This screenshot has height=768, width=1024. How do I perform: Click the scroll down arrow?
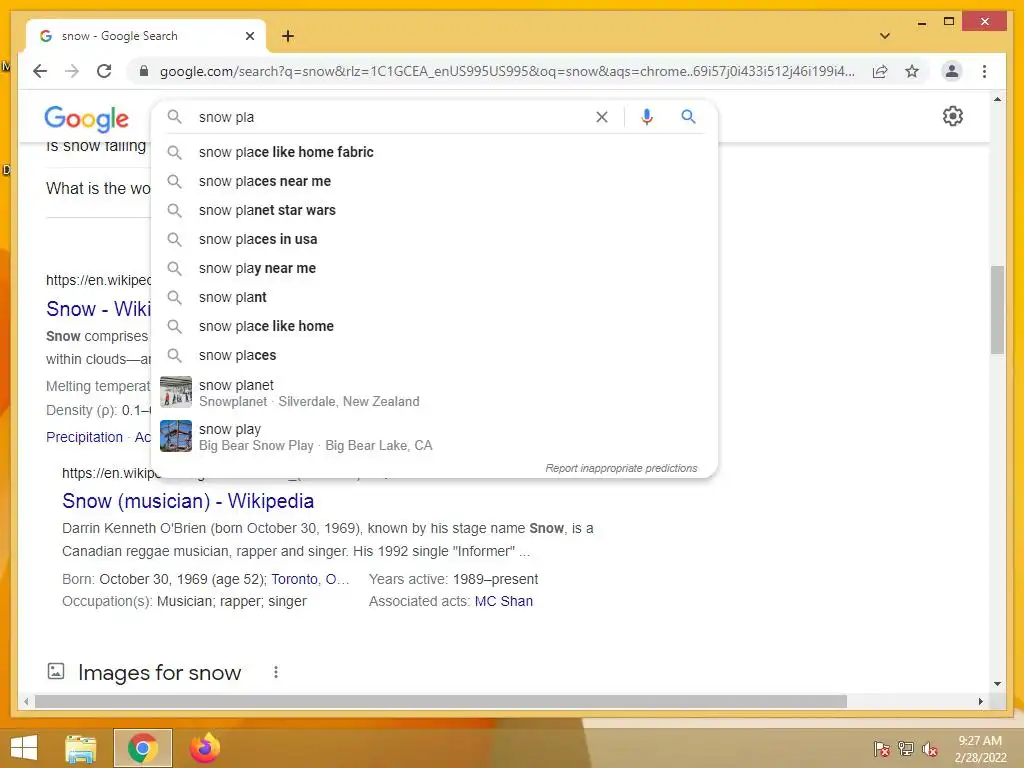(997, 684)
